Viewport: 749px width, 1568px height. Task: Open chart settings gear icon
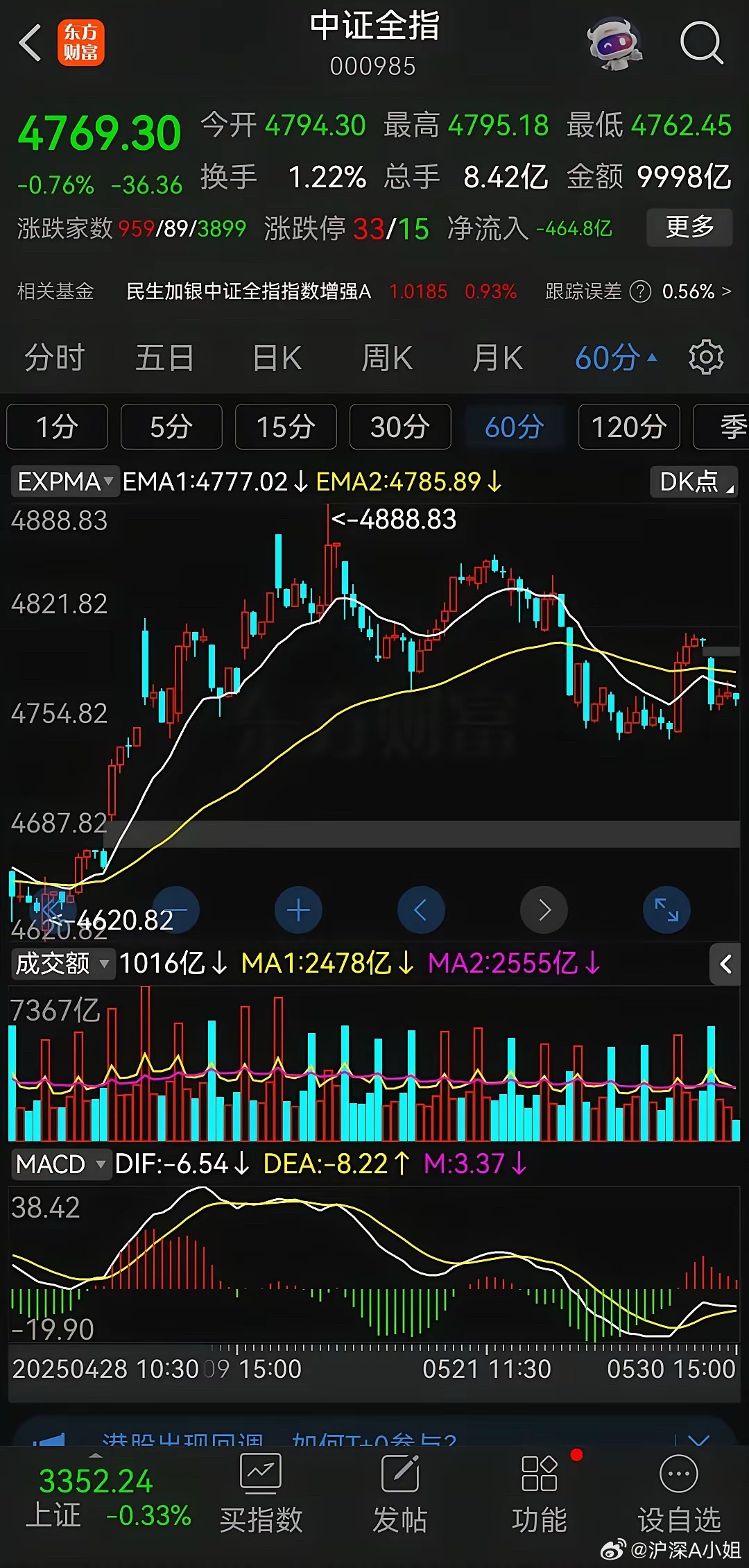[x=706, y=357]
